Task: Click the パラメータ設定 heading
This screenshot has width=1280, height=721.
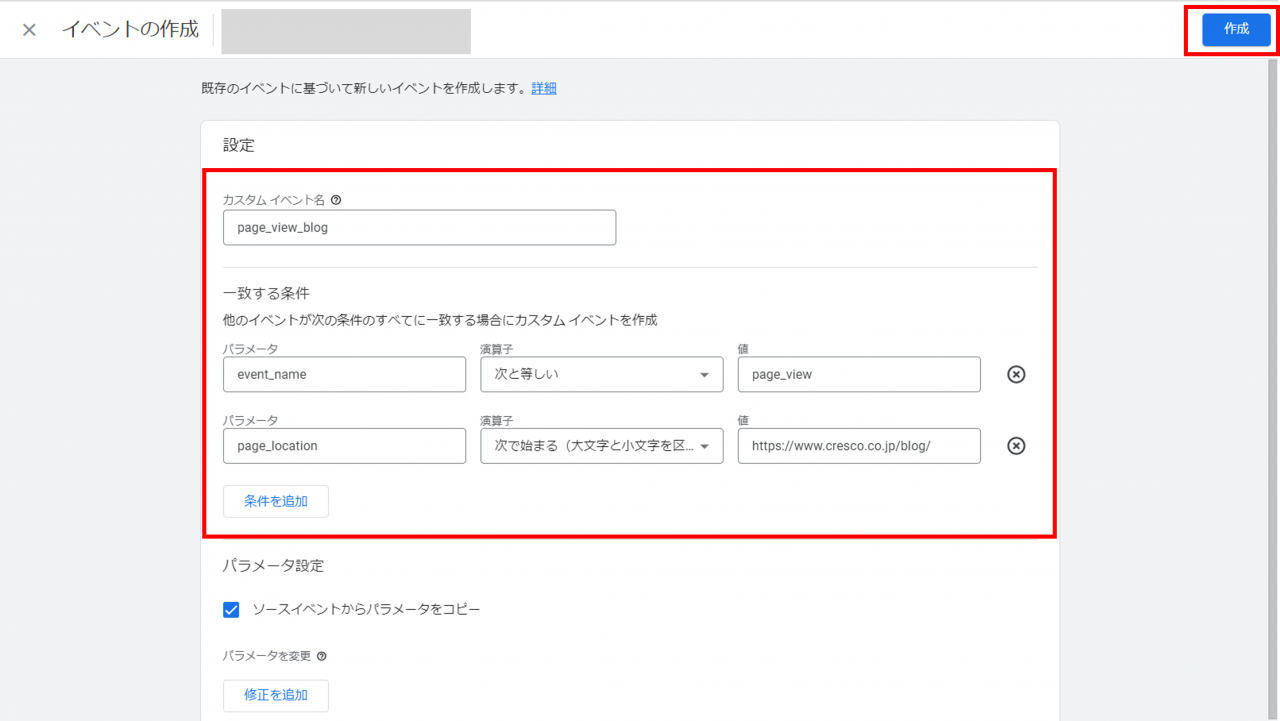Action: tap(273, 565)
